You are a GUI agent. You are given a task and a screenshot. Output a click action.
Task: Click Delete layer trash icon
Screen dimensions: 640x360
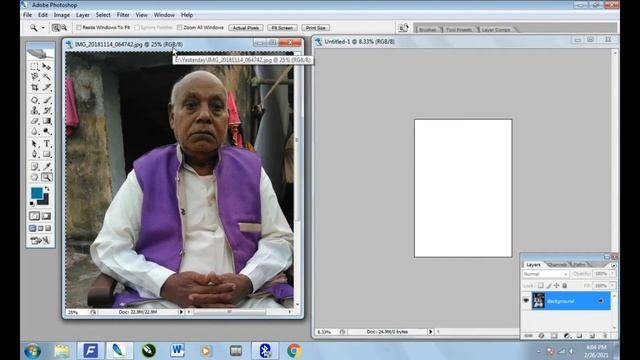click(x=605, y=336)
